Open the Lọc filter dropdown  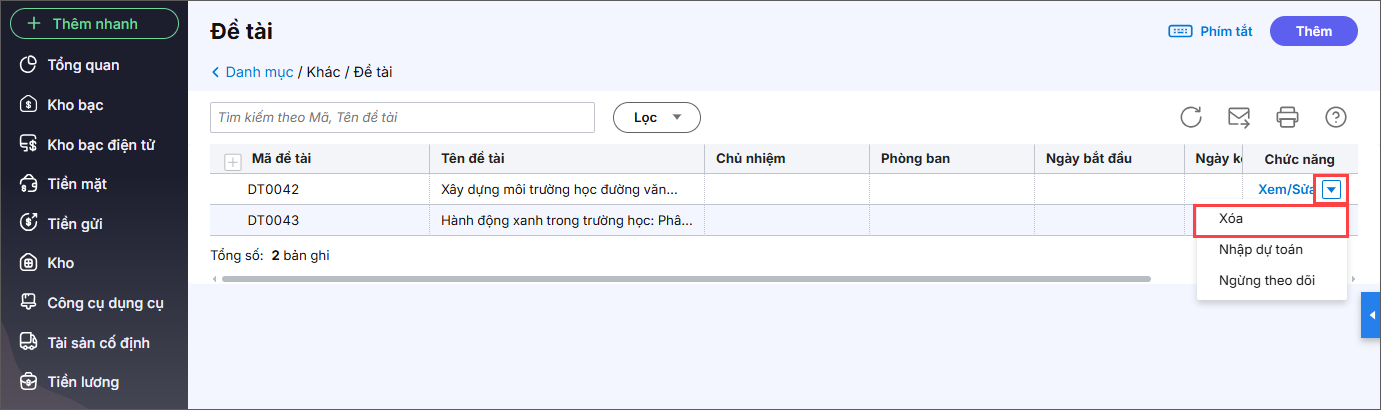(x=656, y=117)
